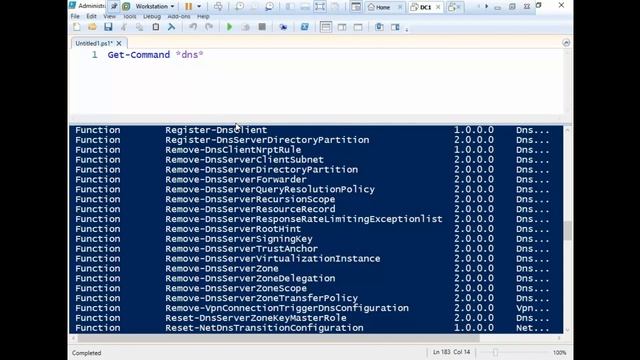Screen dimensions: 640x360
Task: Click the Ln 183 Col 14 status indicator
Action: [x=451, y=352]
